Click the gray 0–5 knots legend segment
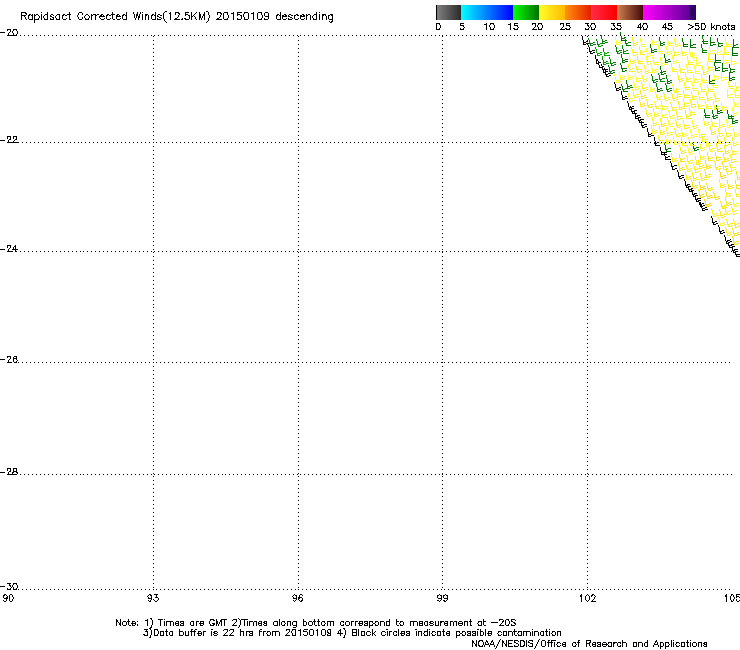 click(x=448, y=12)
